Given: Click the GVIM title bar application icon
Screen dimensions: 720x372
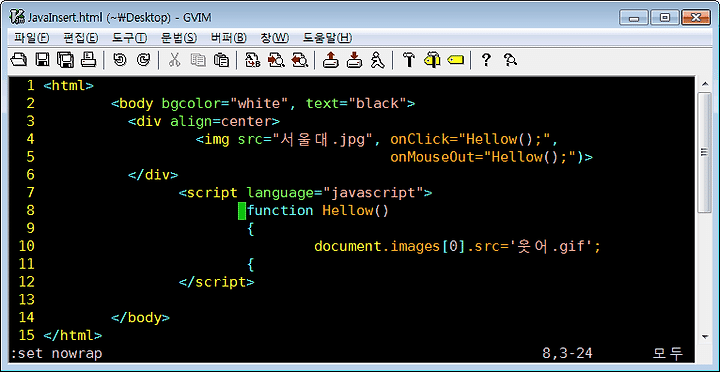Looking at the screenshot, I should click(18, 17).
